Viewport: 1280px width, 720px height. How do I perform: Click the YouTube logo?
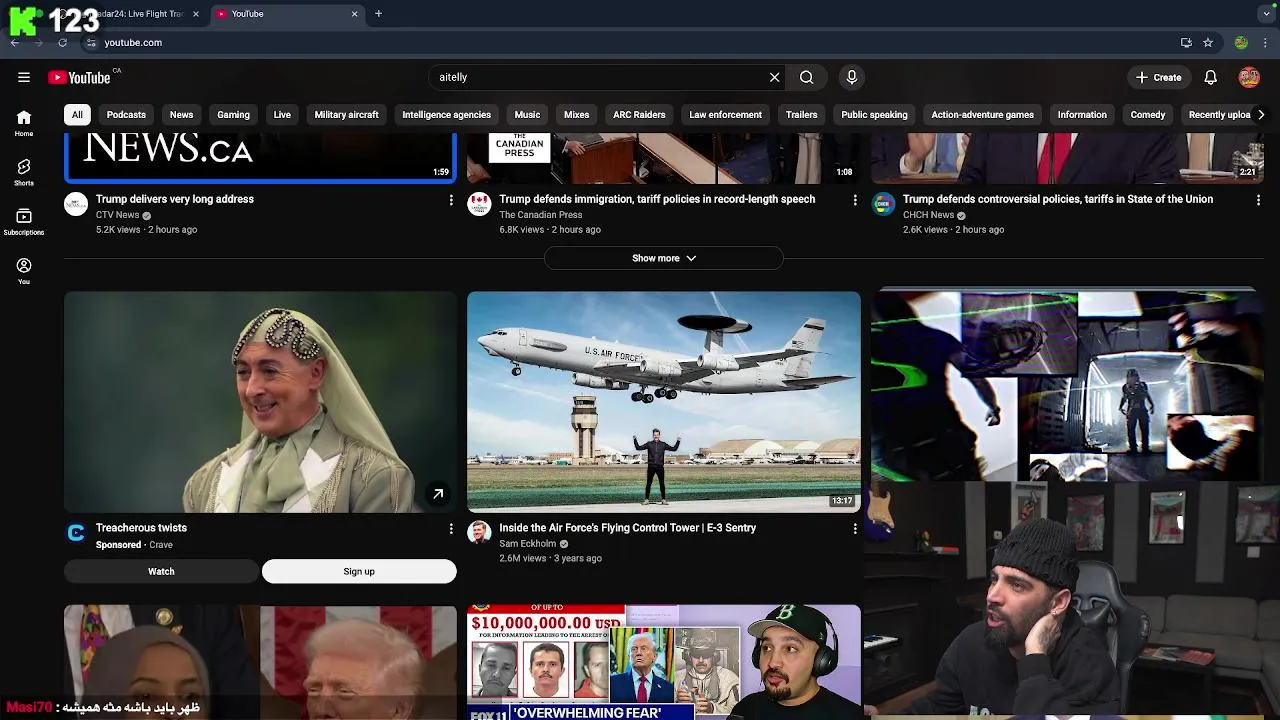pos(80,77)
